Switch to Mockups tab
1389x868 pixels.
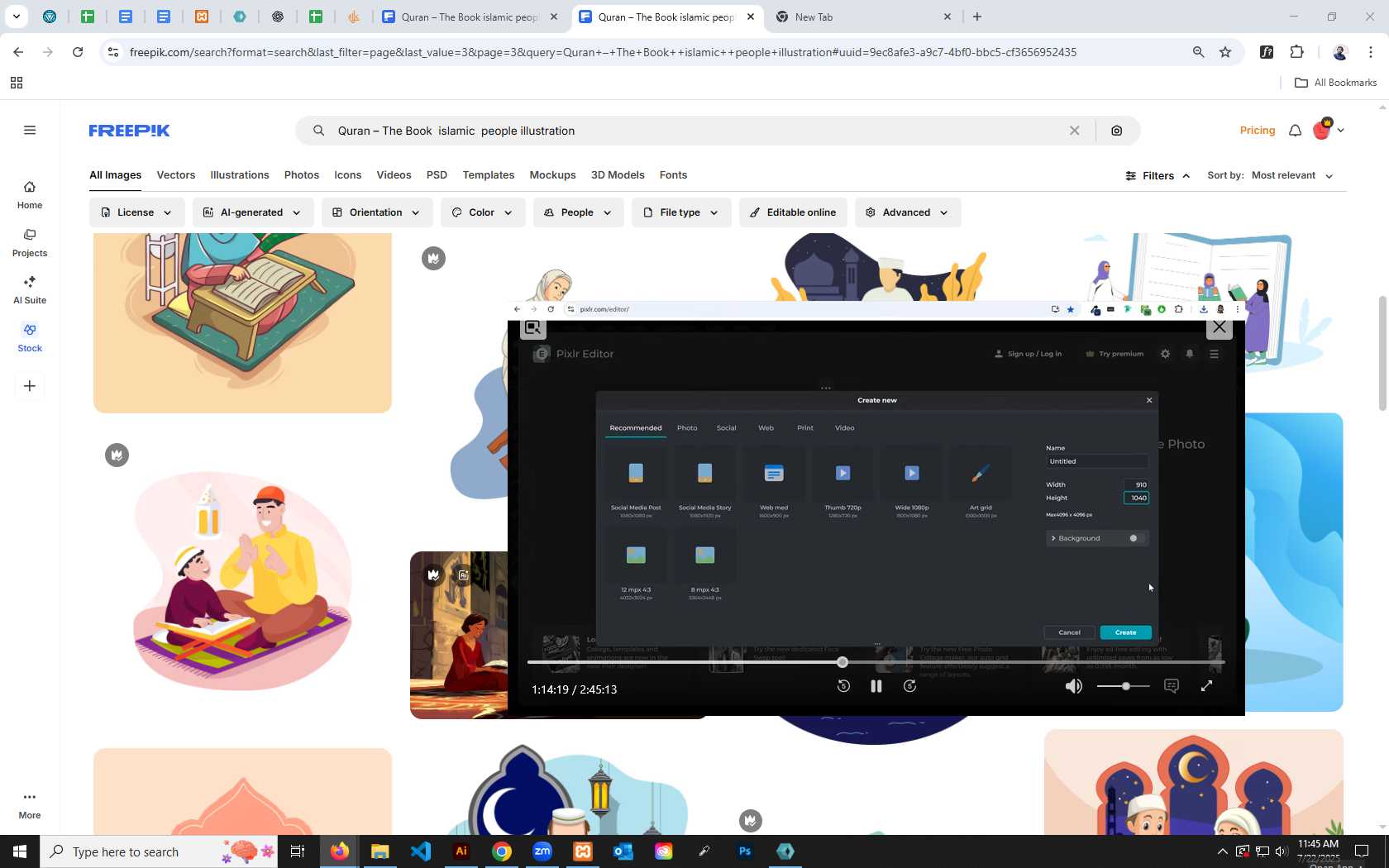552,175
